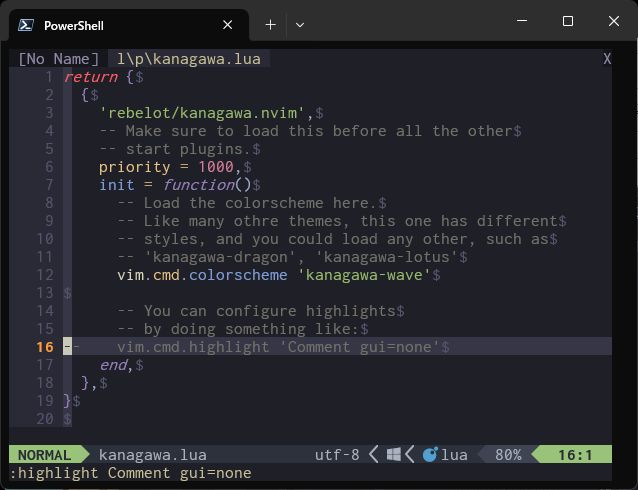
Task: Click the 80% scroll position indicator
Action: (x=508, y=455)
